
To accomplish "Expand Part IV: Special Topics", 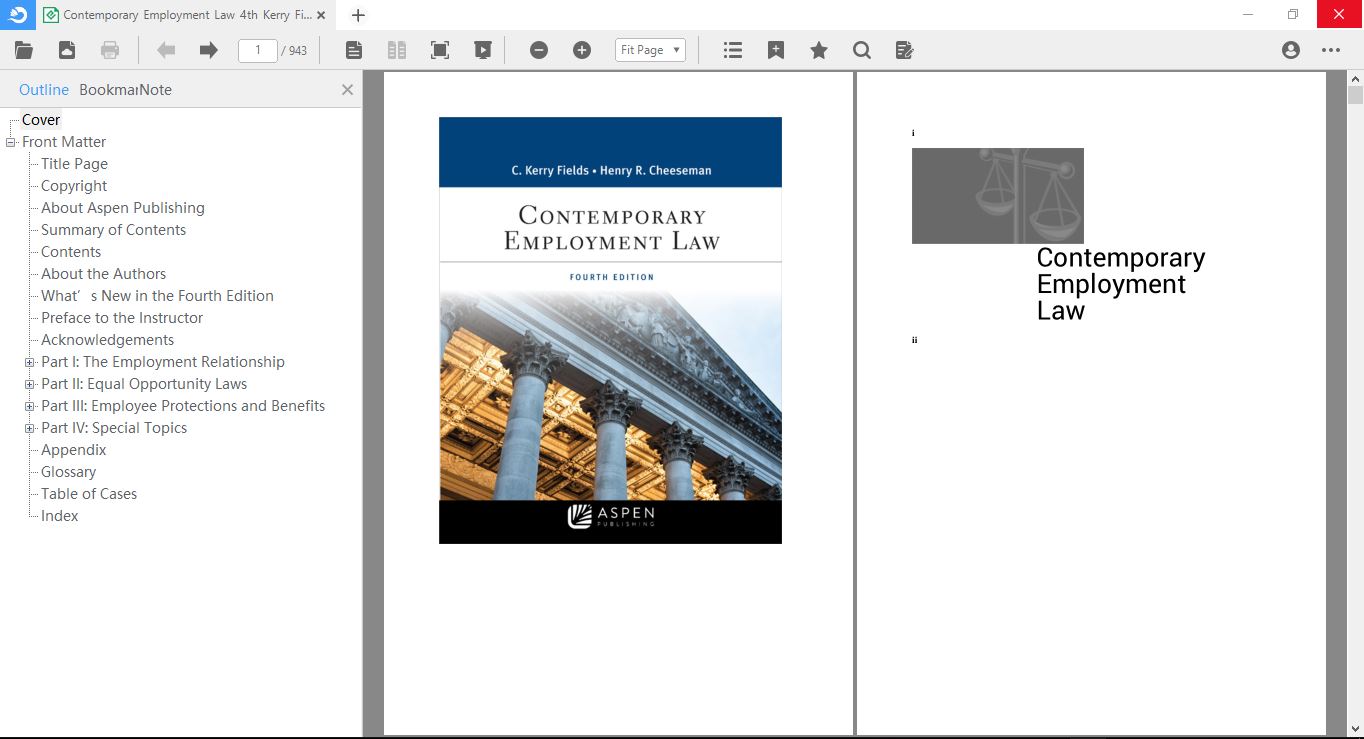I will 30,428.
